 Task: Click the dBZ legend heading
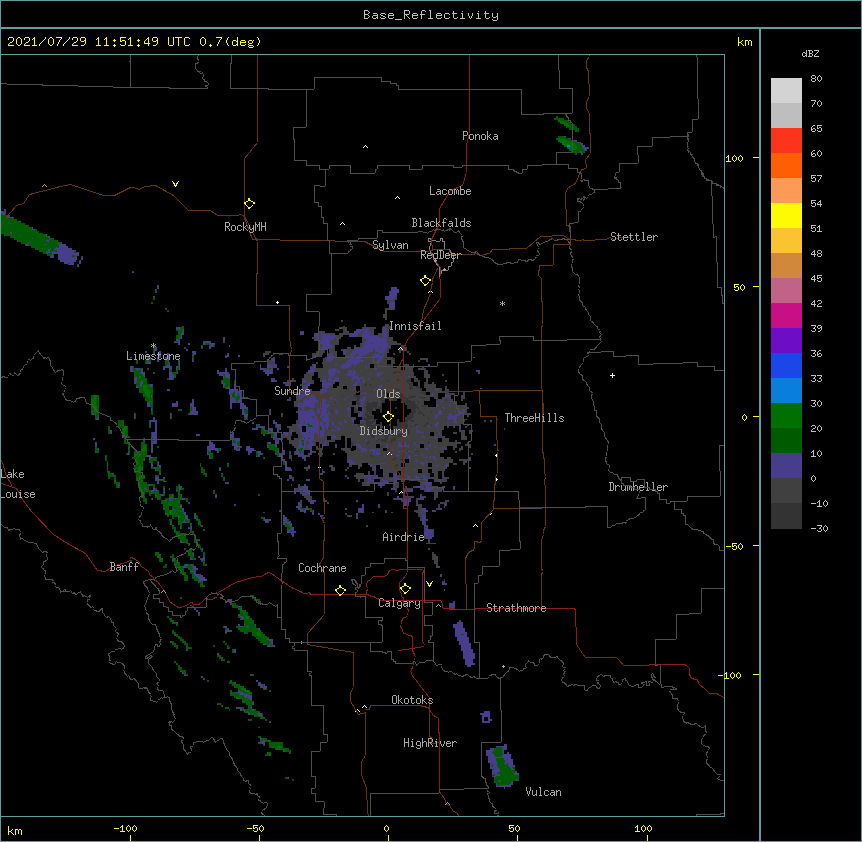click(x=810, y=53)
